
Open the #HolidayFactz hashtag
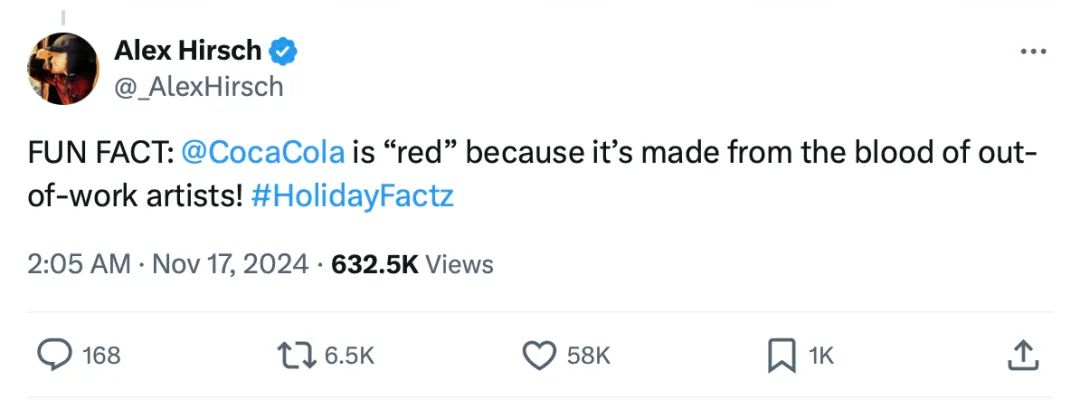click(x=354, y=195)
